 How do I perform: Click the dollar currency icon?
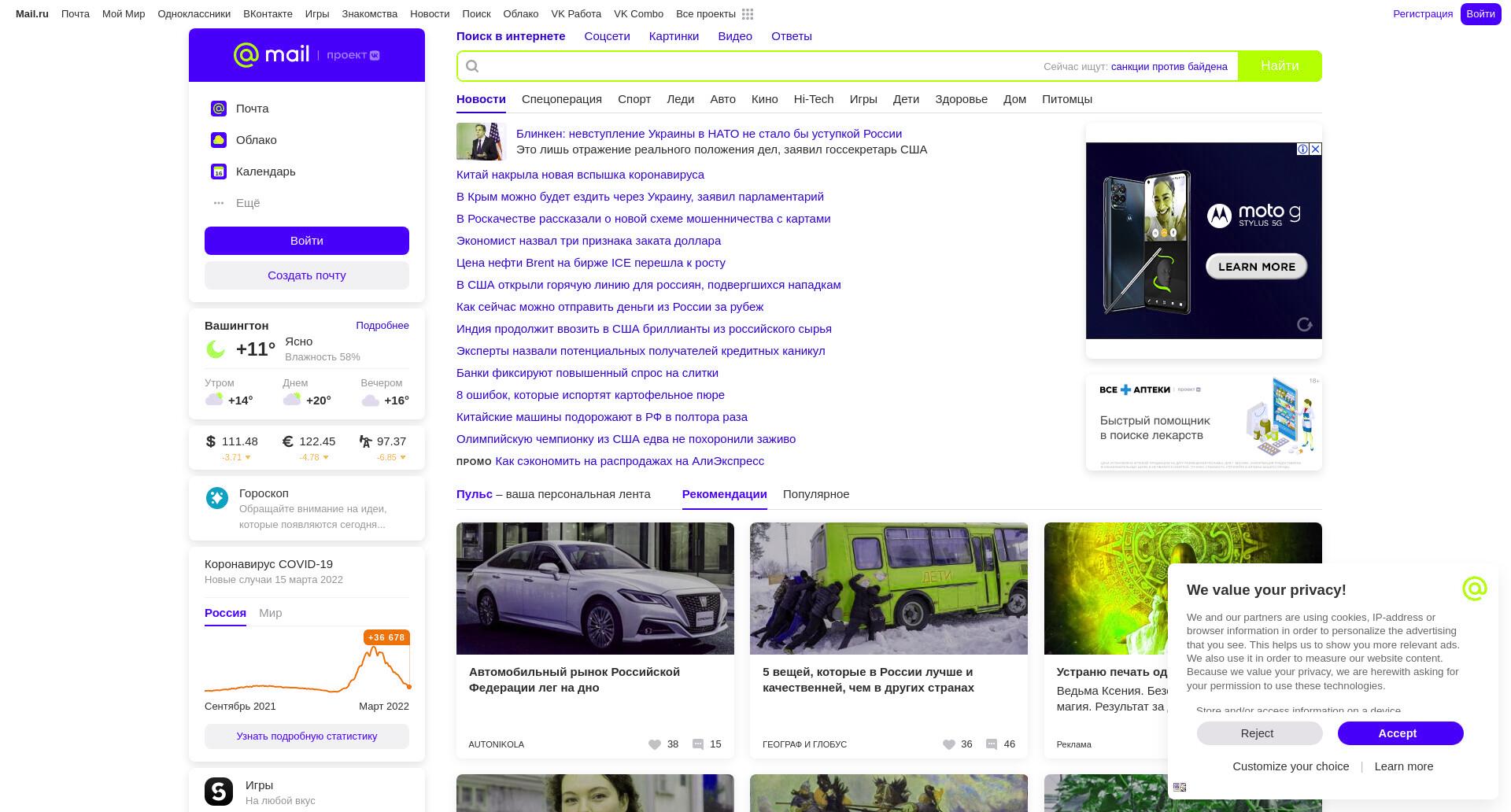pyautogui.click(x=210, y=441)
